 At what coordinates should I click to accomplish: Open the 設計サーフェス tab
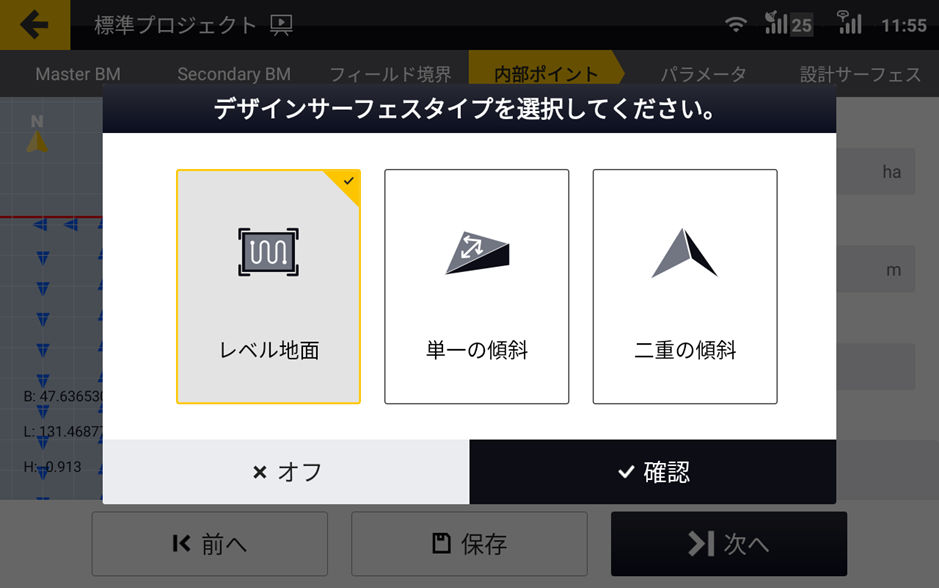861,74
